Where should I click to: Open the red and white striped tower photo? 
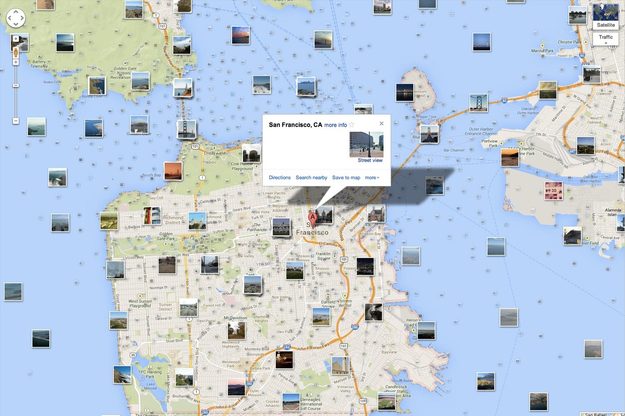[152, 216]
